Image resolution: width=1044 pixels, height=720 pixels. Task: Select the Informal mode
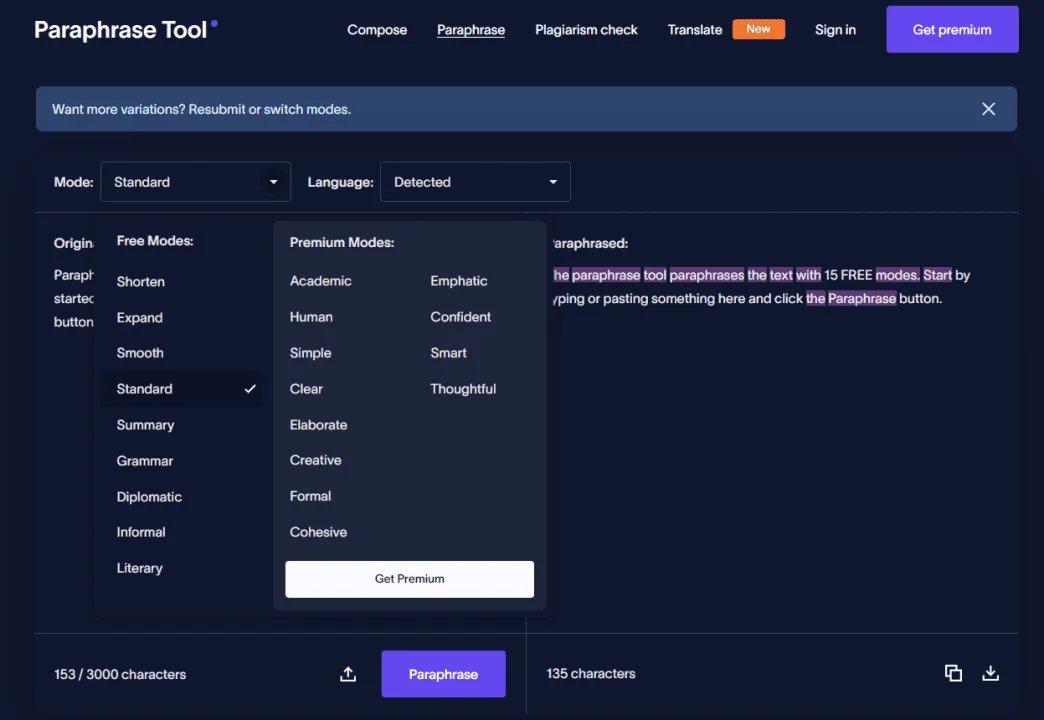140,532
